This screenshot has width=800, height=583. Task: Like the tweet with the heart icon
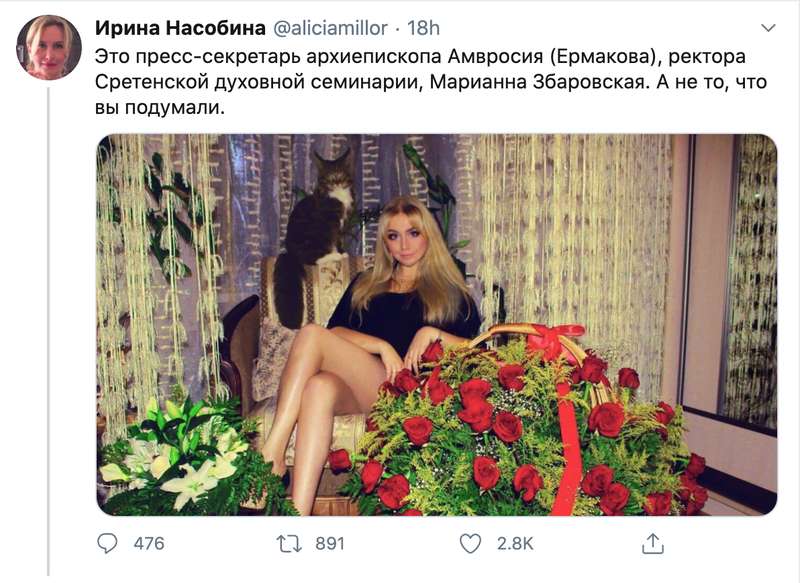(x=470, y=544)
